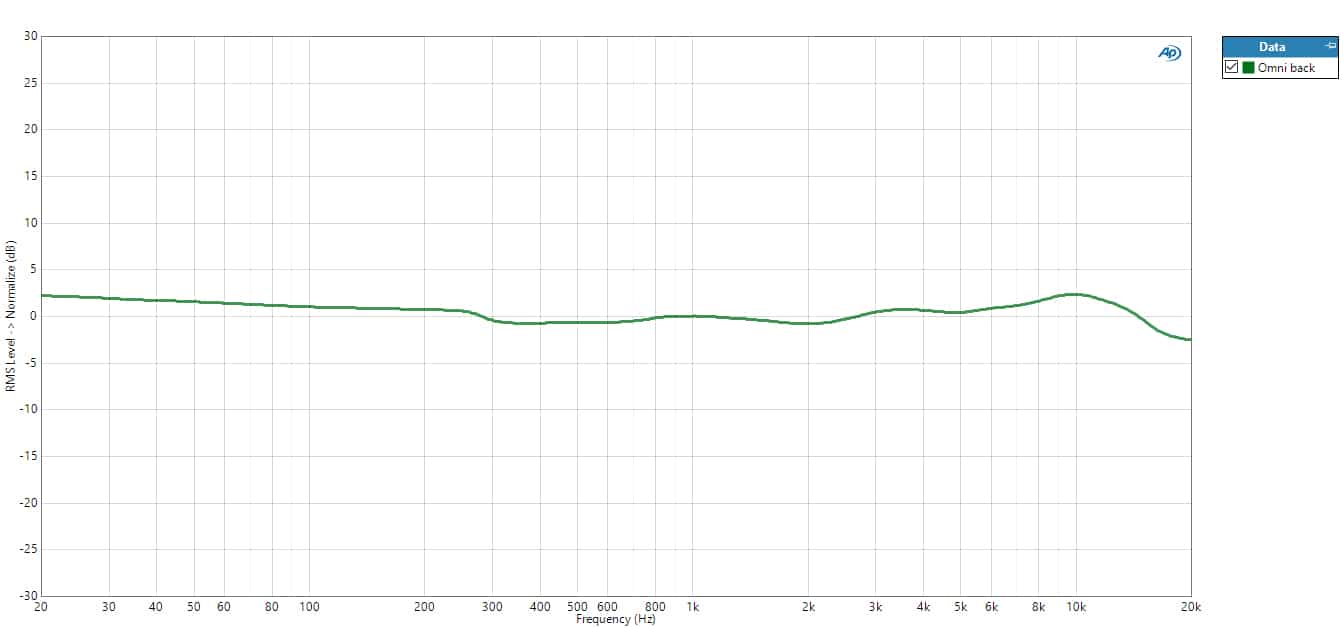The height and width of the screenshot is (627, 1343).
Task: Click the 1k frequency axis label
Action: coord(693,607)
